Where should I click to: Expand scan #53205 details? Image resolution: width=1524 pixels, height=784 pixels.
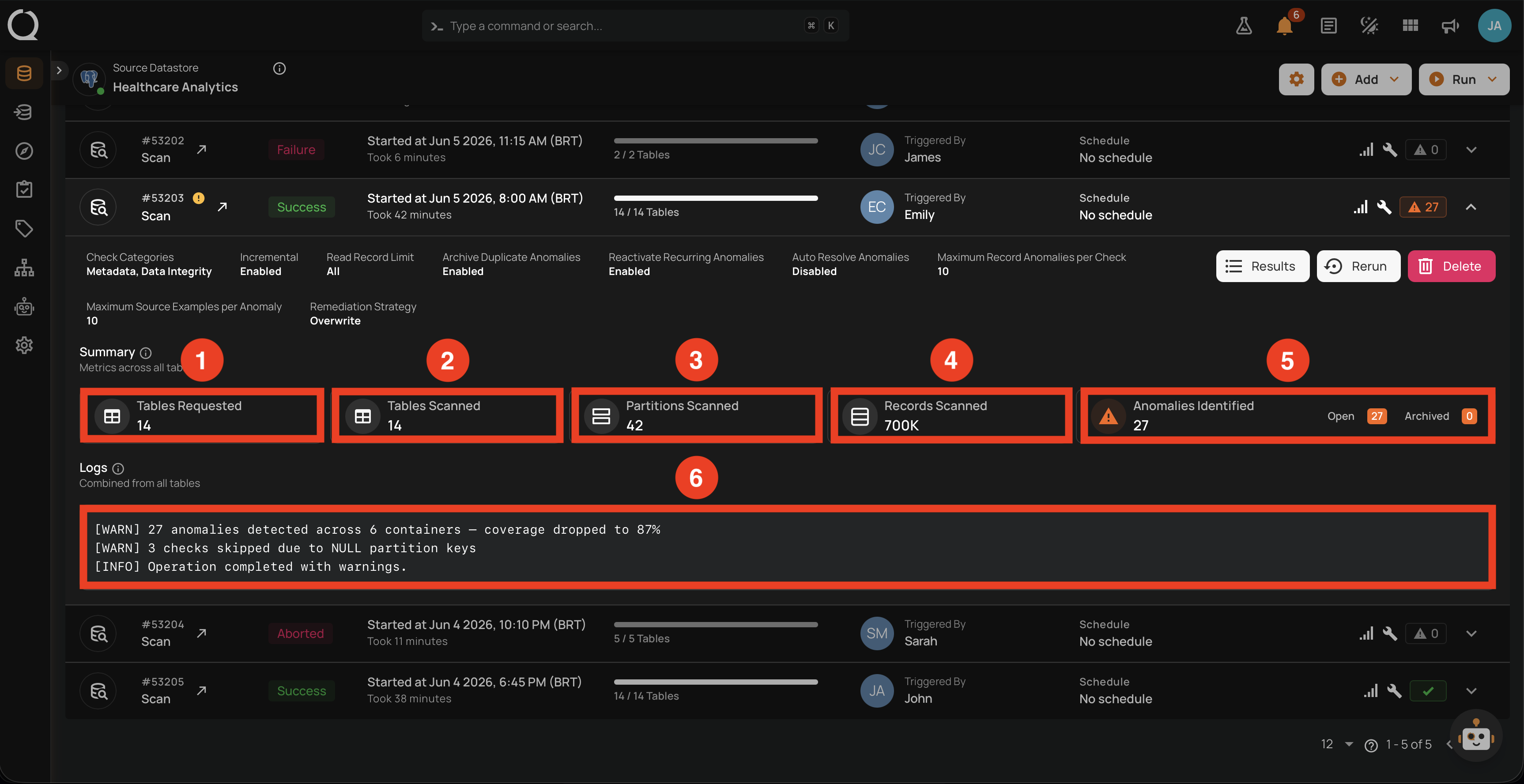[1471, 691]
